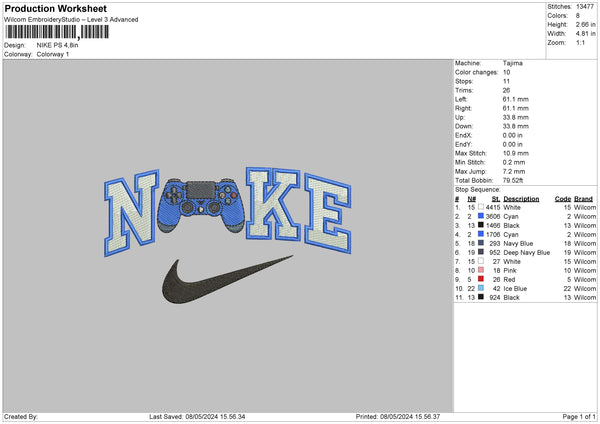Click the game controller in the design
Viewport: 600px width, 424px height.
click(201, 205)
